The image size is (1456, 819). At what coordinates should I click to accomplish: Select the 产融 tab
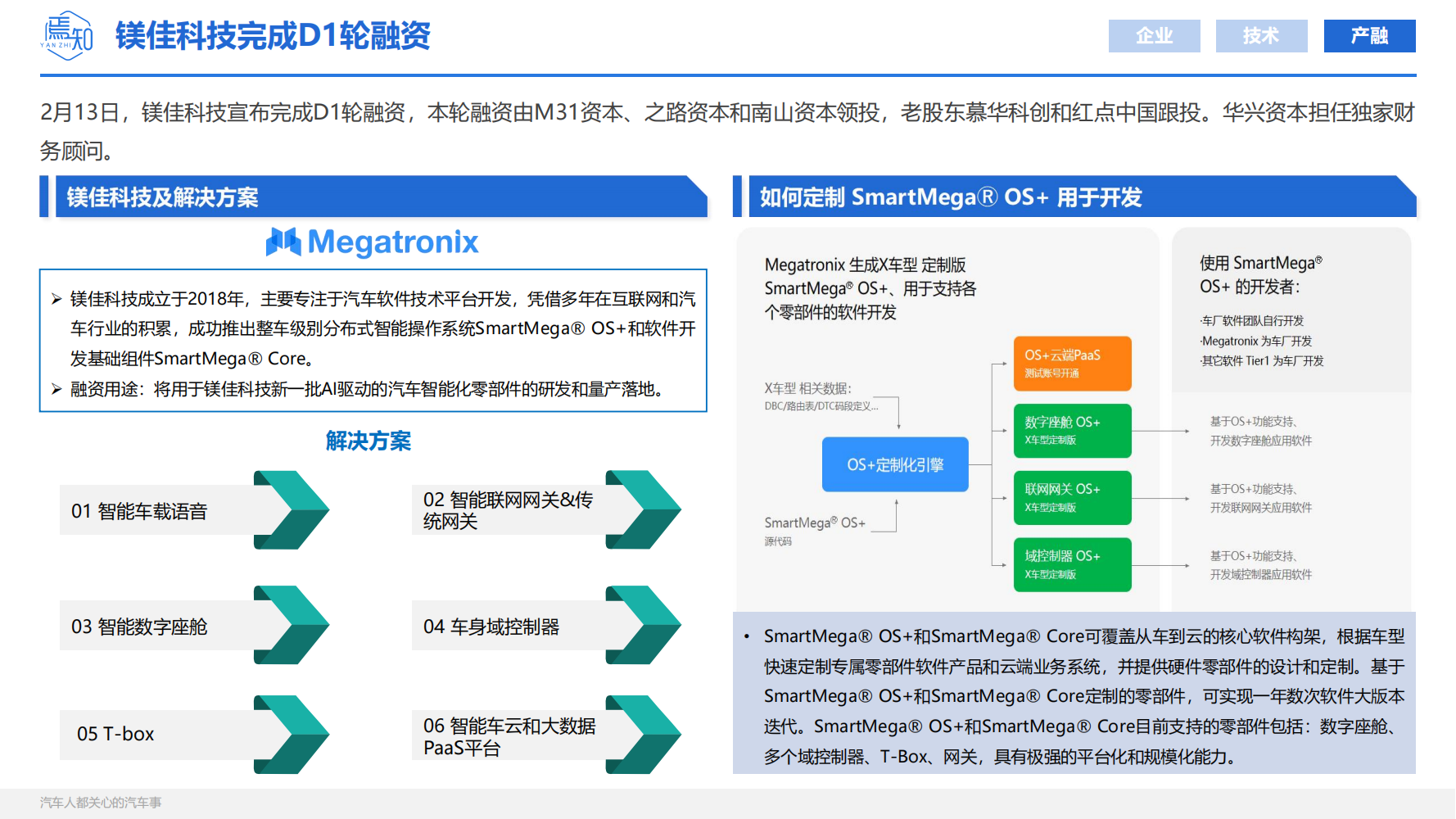(x=1369, y=36)
